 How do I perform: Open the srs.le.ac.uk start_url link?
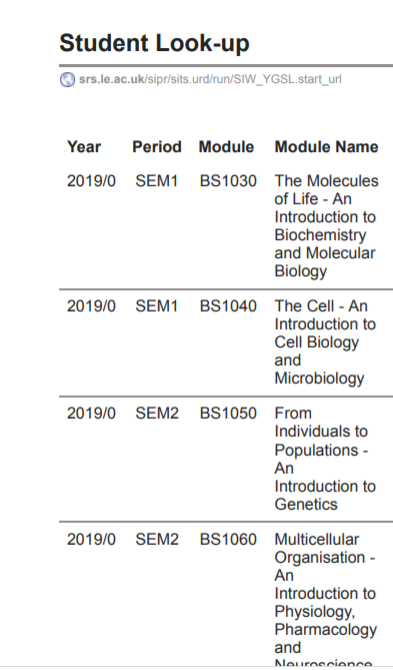tap(210, 79)
